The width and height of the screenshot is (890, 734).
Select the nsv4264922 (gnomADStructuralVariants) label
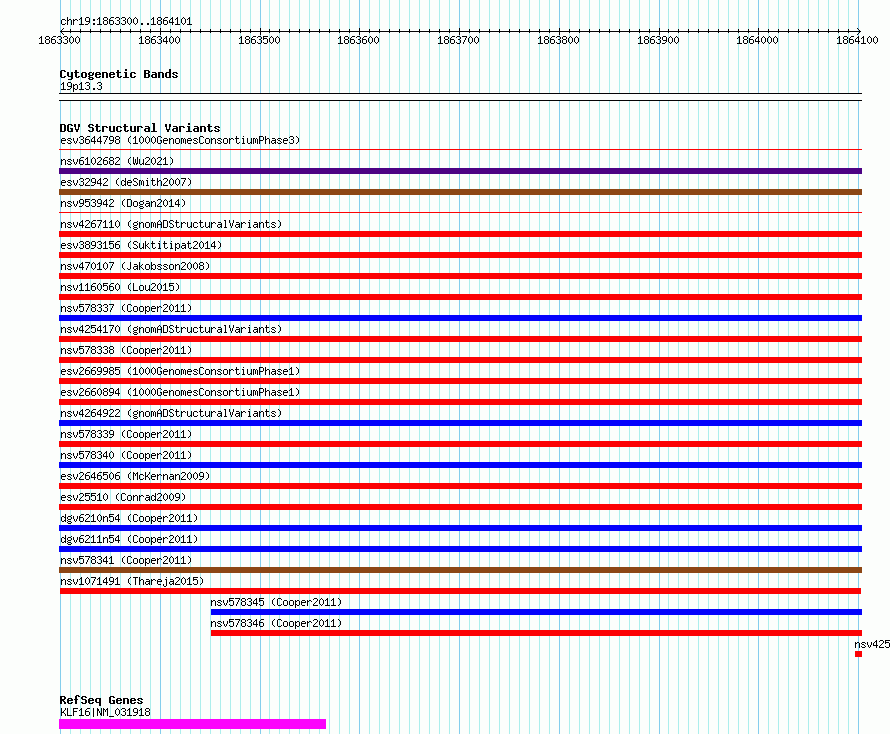(x=171, y=413)
